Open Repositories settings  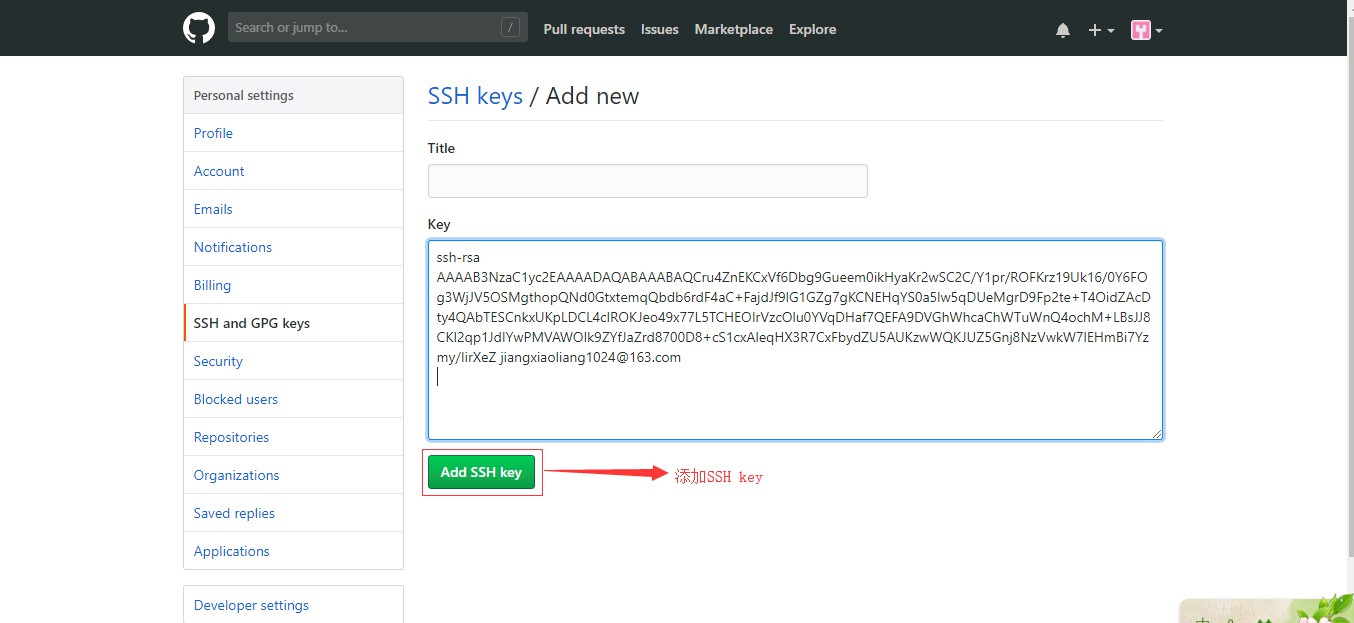293,437
